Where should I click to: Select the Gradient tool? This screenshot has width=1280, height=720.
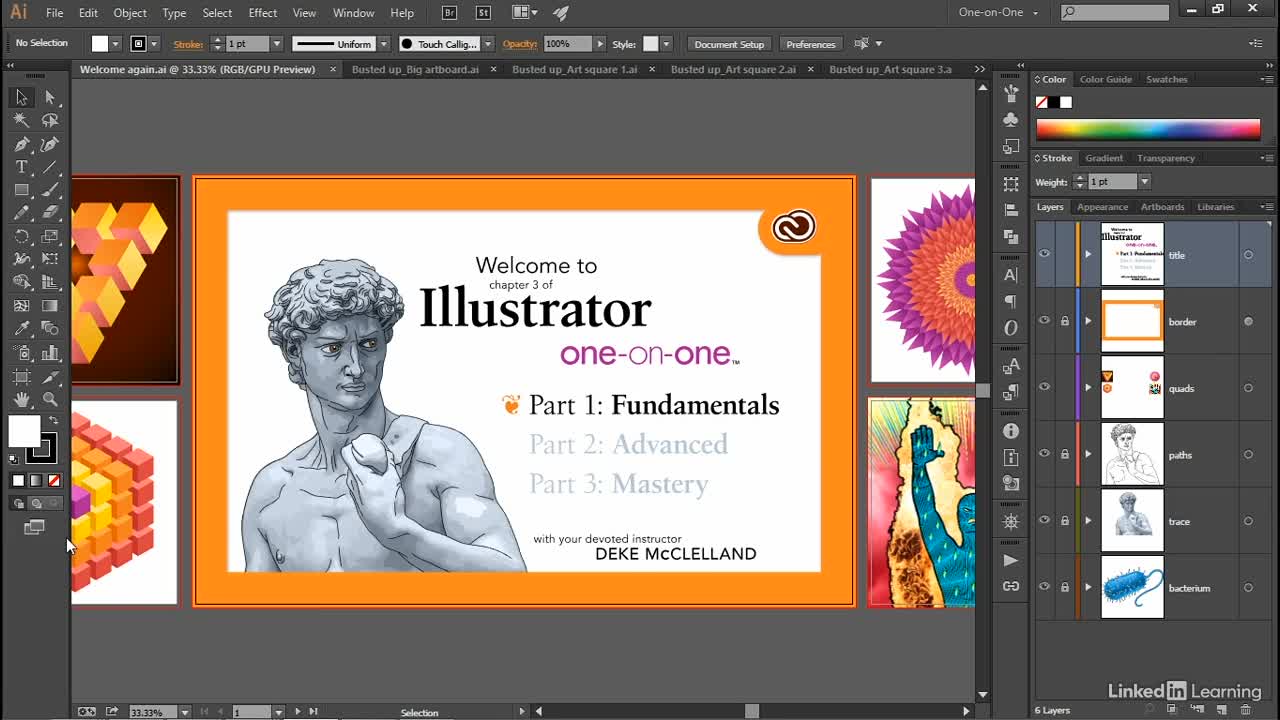[50, 306]
